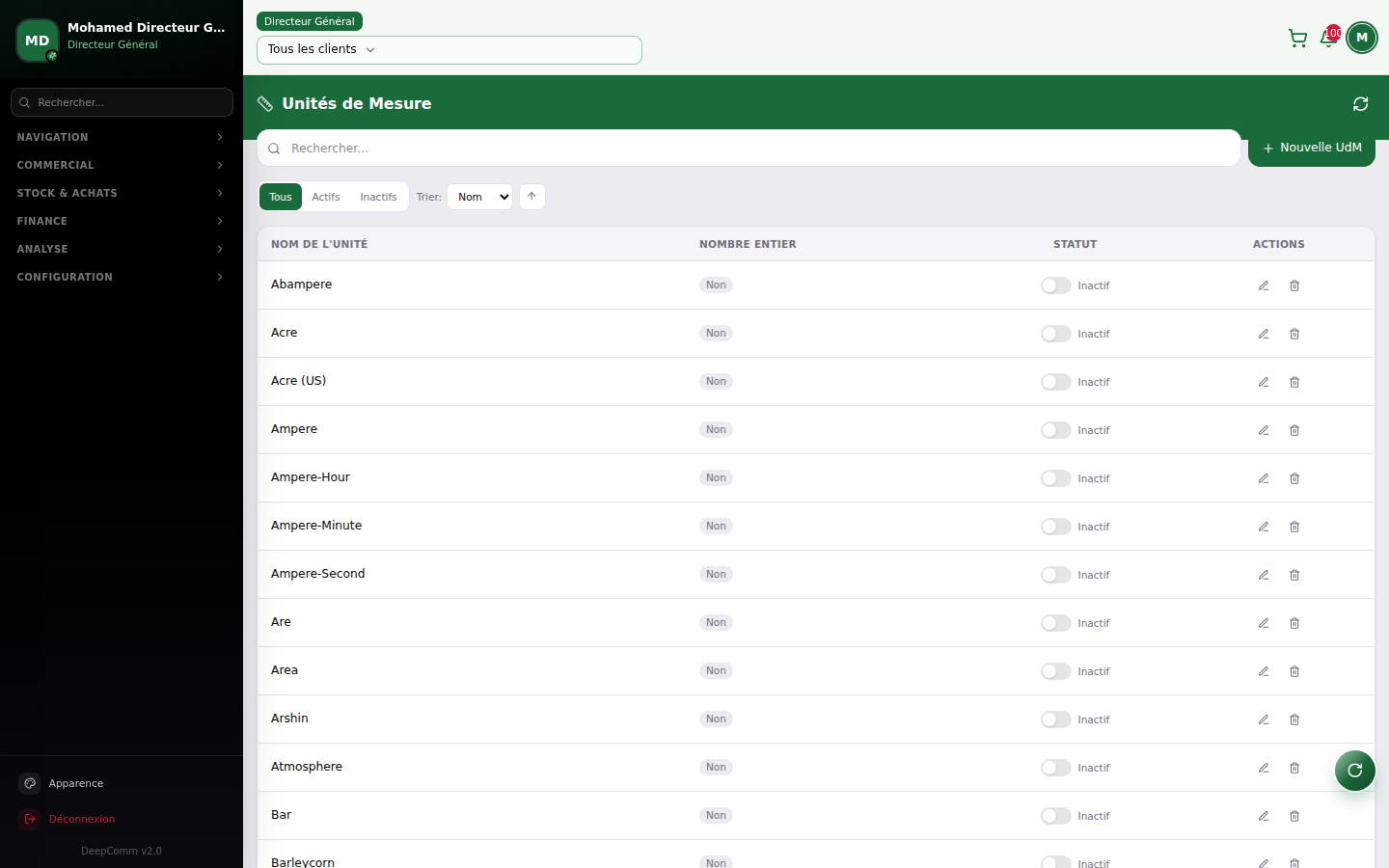Expand the Finance sidebar section
The width and height of the screenshot is (1389, 868).
coord(122,221)
